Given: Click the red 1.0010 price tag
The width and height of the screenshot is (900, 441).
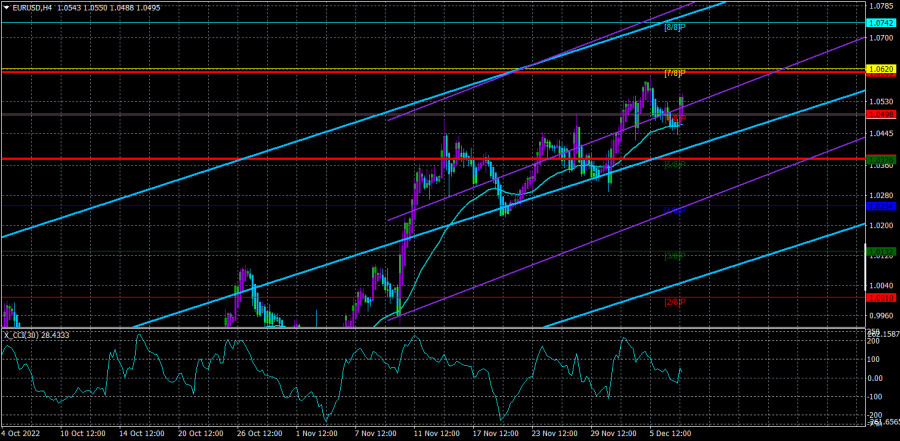Looking at the screenshot, I should (880, 297).
